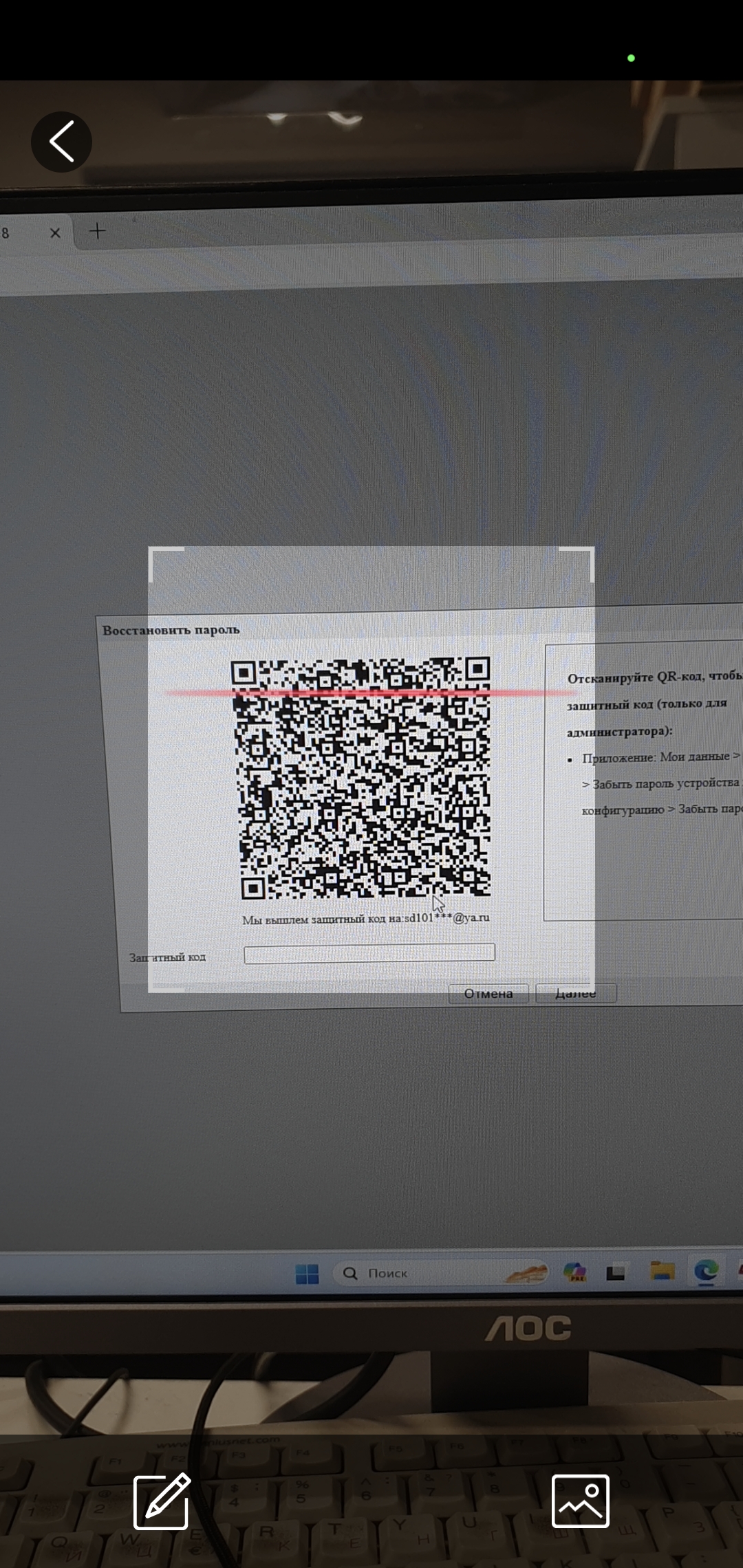This screenshot has width=743, height=1568.
Task: Click the Отсканируйте QR-код instruction text
Action: (x=655, y=704)
